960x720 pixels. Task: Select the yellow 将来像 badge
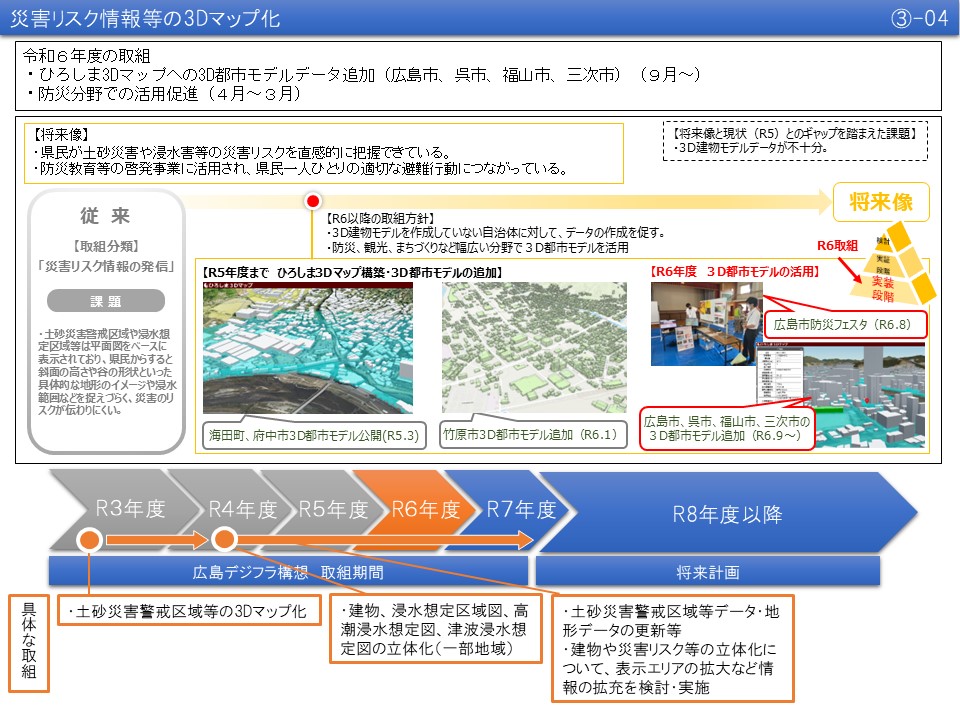(x=883, y=202)
